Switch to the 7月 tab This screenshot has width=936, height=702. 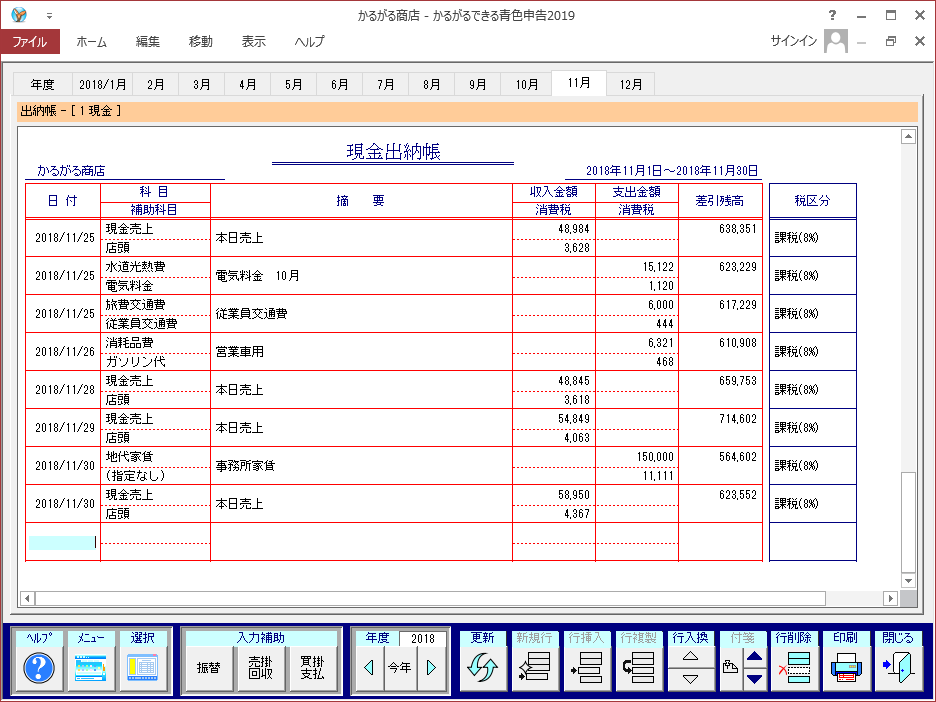click(x=386, y=85)
